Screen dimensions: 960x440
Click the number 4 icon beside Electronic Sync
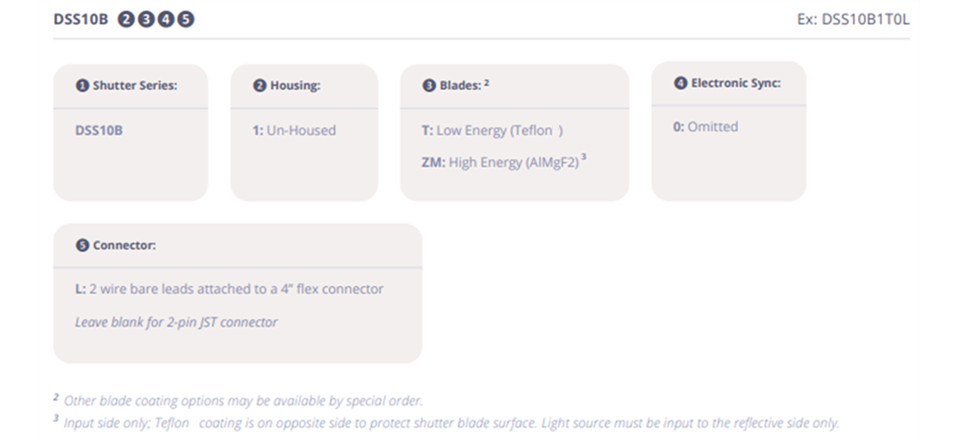coord(681,83)
